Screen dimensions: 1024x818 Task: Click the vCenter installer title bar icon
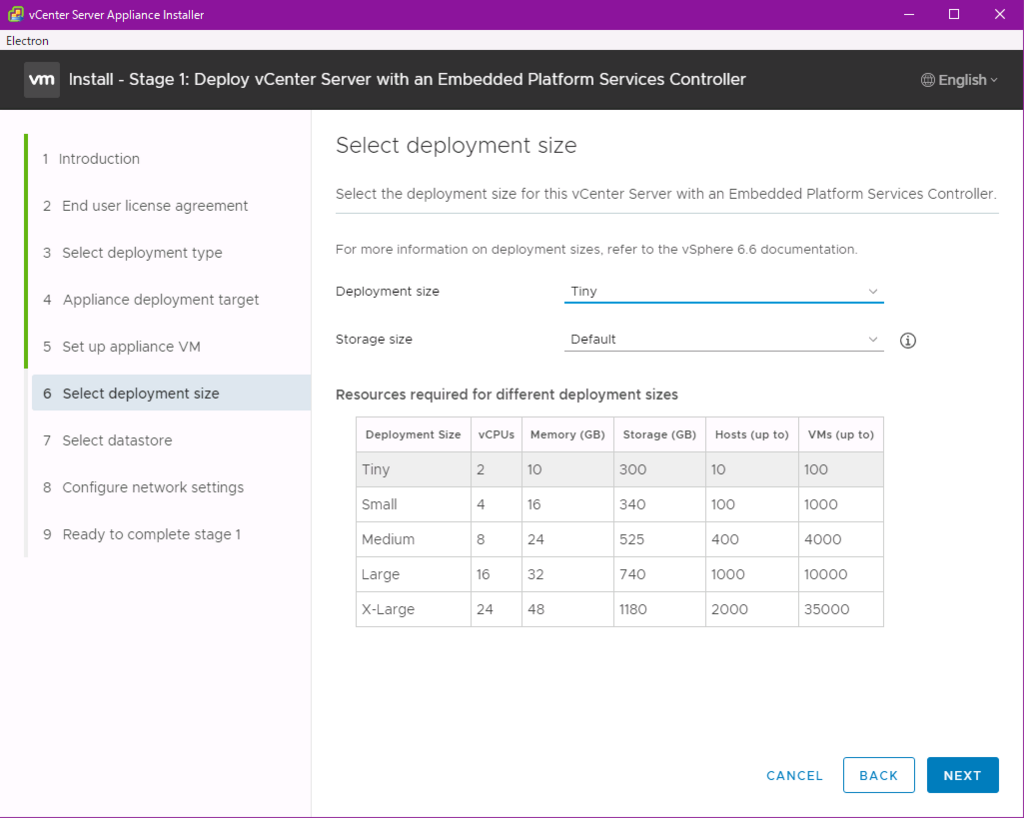16,14
